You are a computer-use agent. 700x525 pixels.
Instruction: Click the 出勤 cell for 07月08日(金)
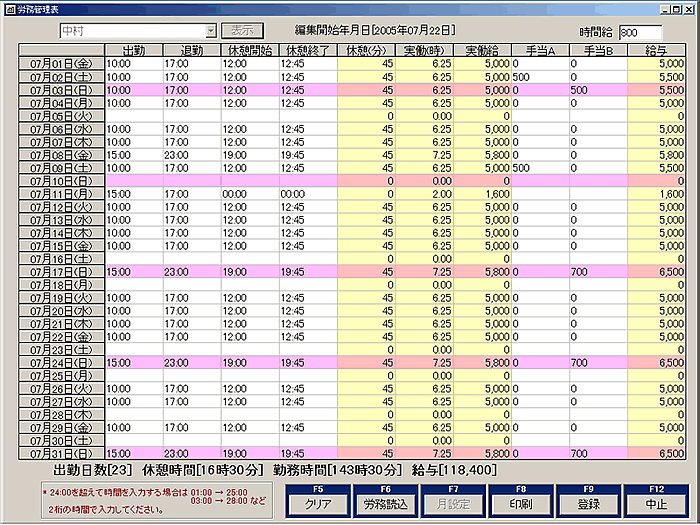pyautogui.click(x=134, y=154)
